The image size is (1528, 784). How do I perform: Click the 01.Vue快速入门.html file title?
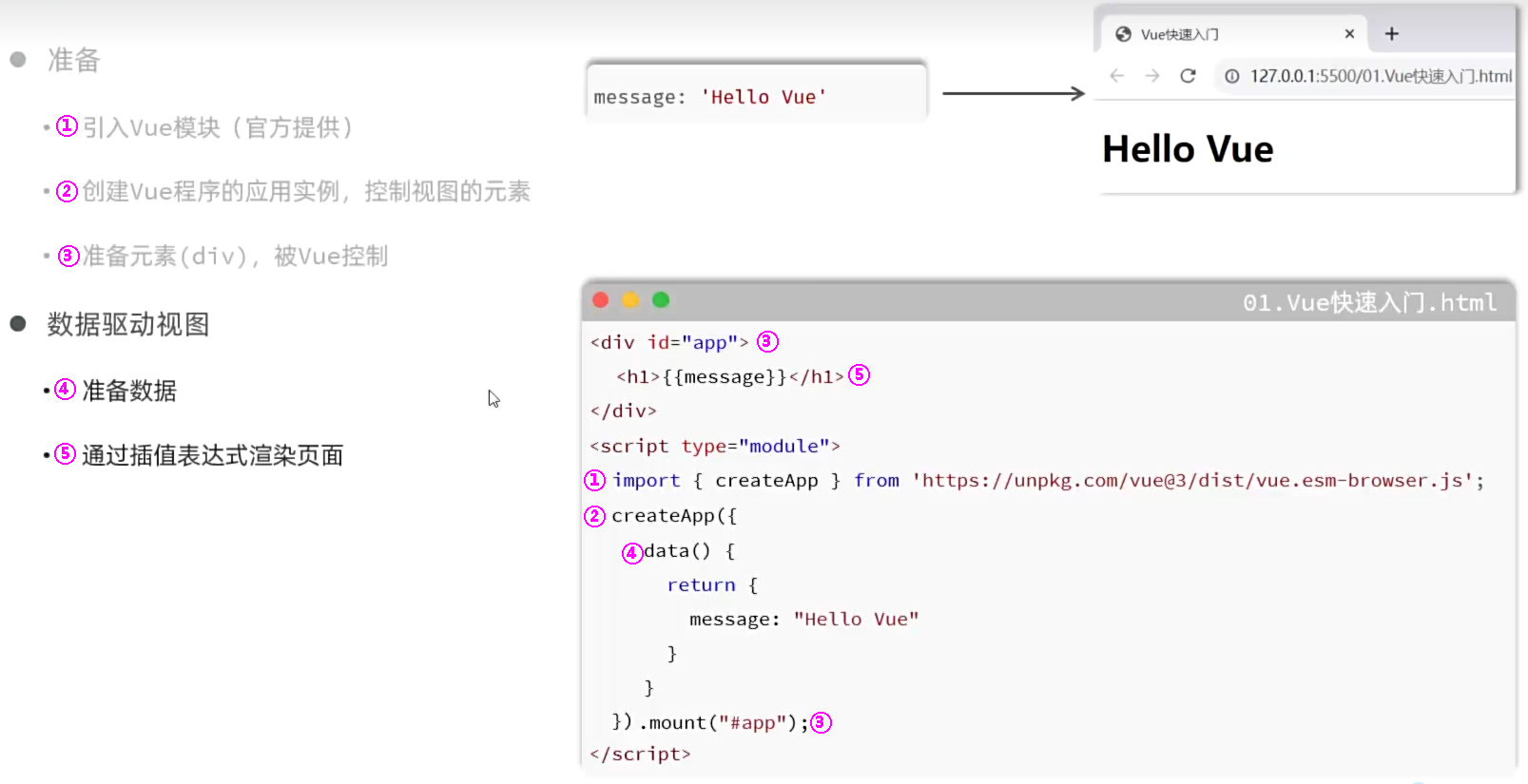(1369, 302)
